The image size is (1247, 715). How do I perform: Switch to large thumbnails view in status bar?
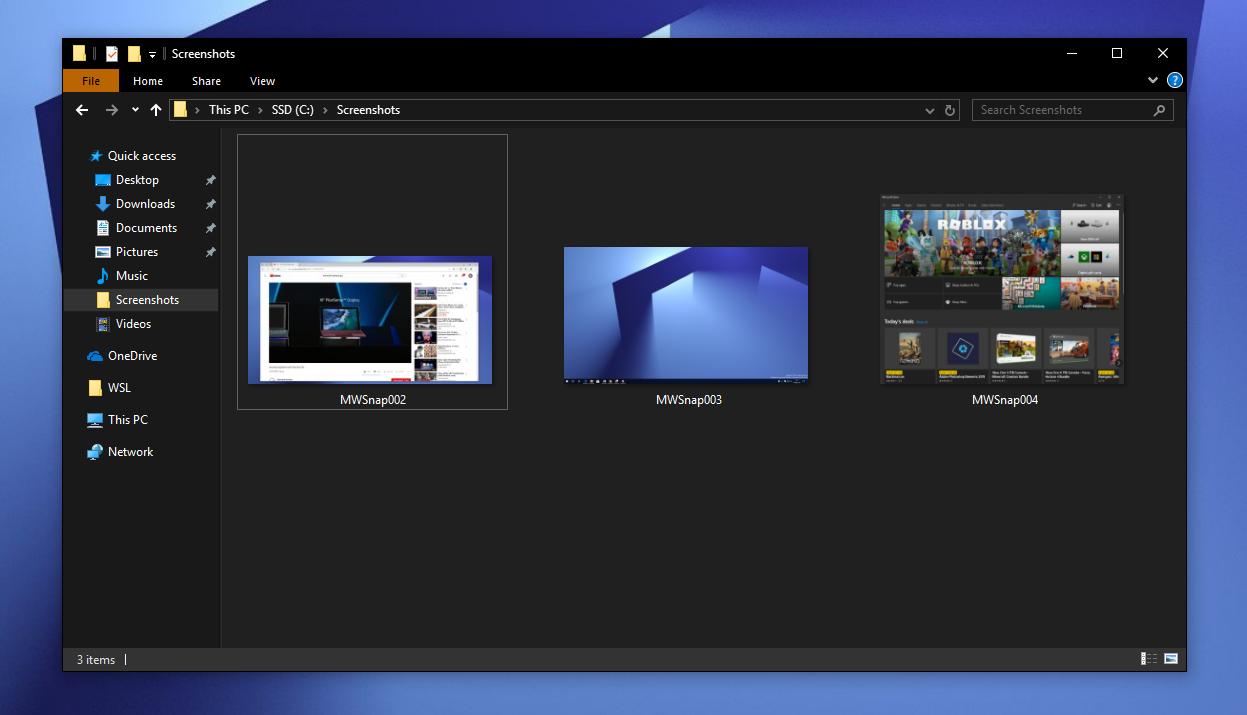1171,659
